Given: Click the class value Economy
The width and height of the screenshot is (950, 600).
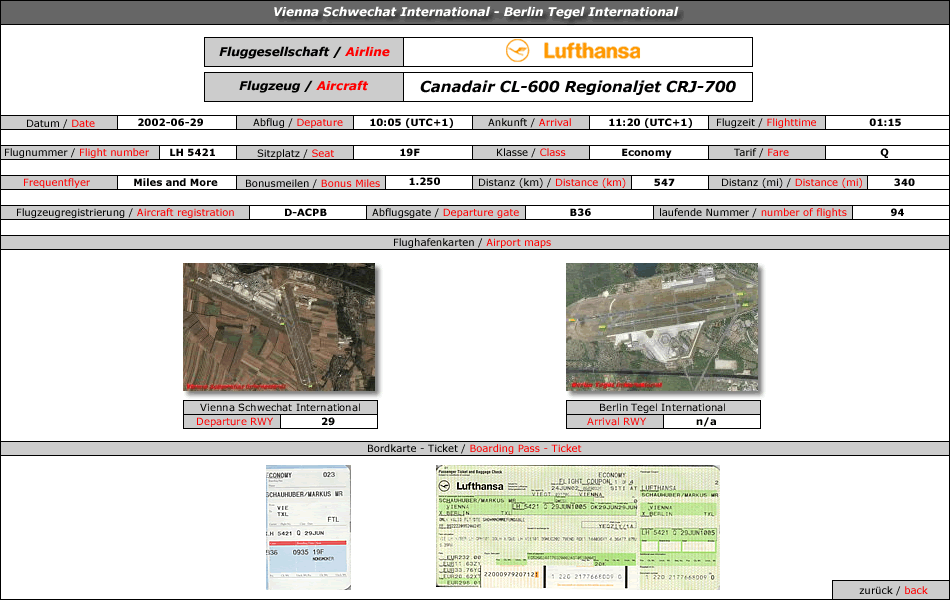Looking at the screenshot, I should [x=646, y=153].
